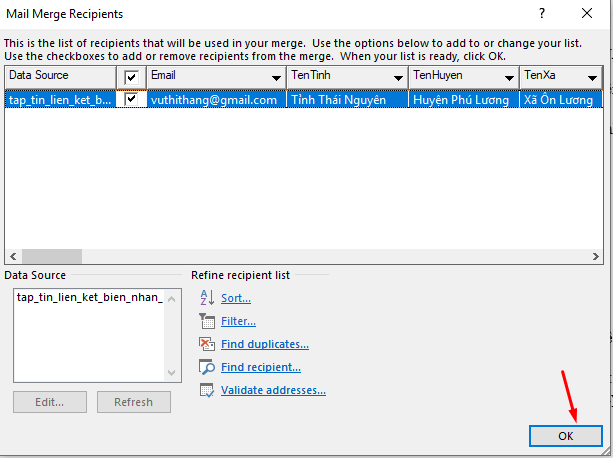This screenshot has width=613, height=458.
Task: Click the Help question mark icon
Action: click(x=542, y=15)
